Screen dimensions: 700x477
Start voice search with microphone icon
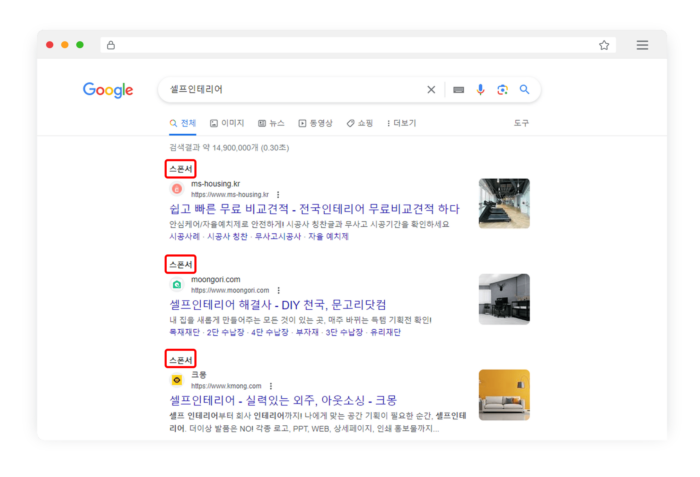point(480,90)
